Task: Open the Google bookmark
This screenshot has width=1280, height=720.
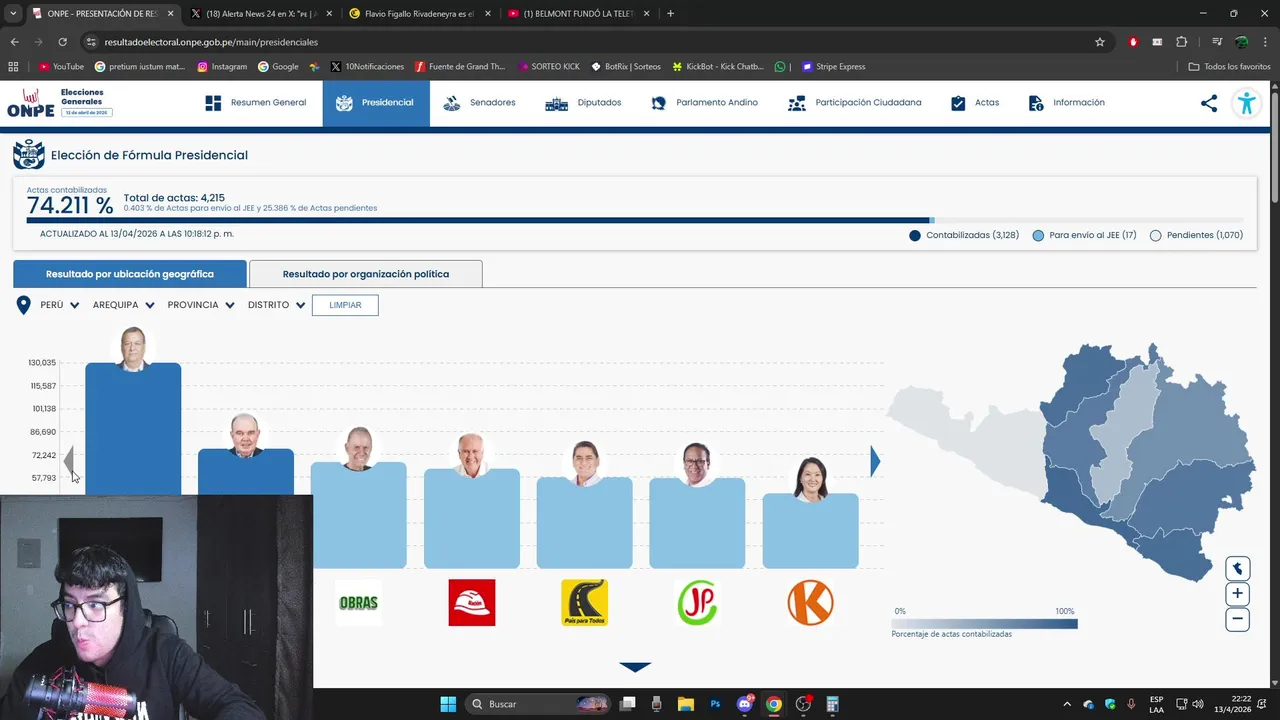Action: coord(278,67)
